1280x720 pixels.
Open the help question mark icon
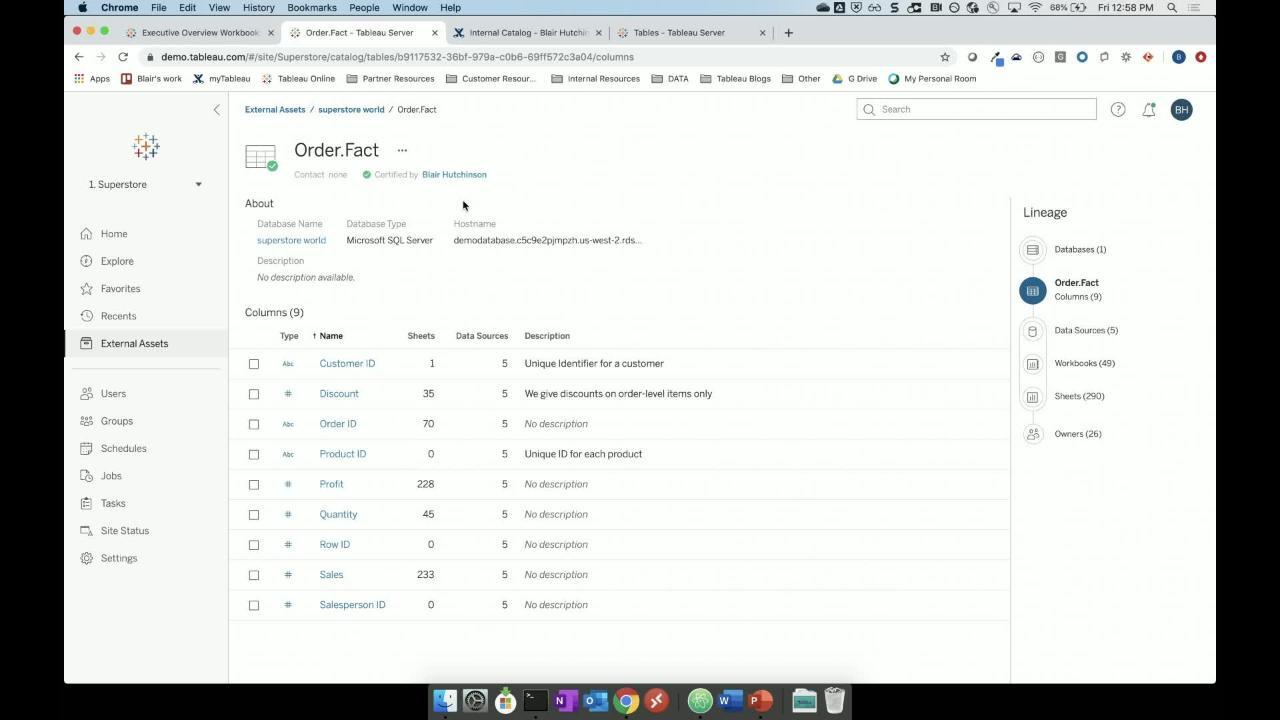click(1118, 110)
